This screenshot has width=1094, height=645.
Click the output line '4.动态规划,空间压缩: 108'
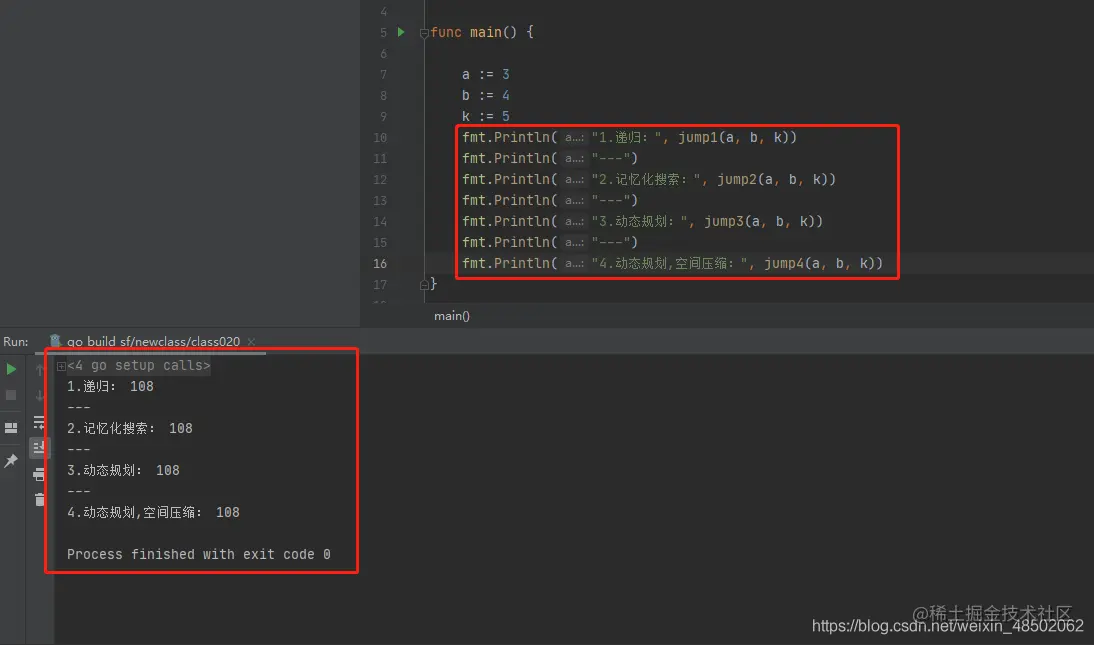click(153, 512)
